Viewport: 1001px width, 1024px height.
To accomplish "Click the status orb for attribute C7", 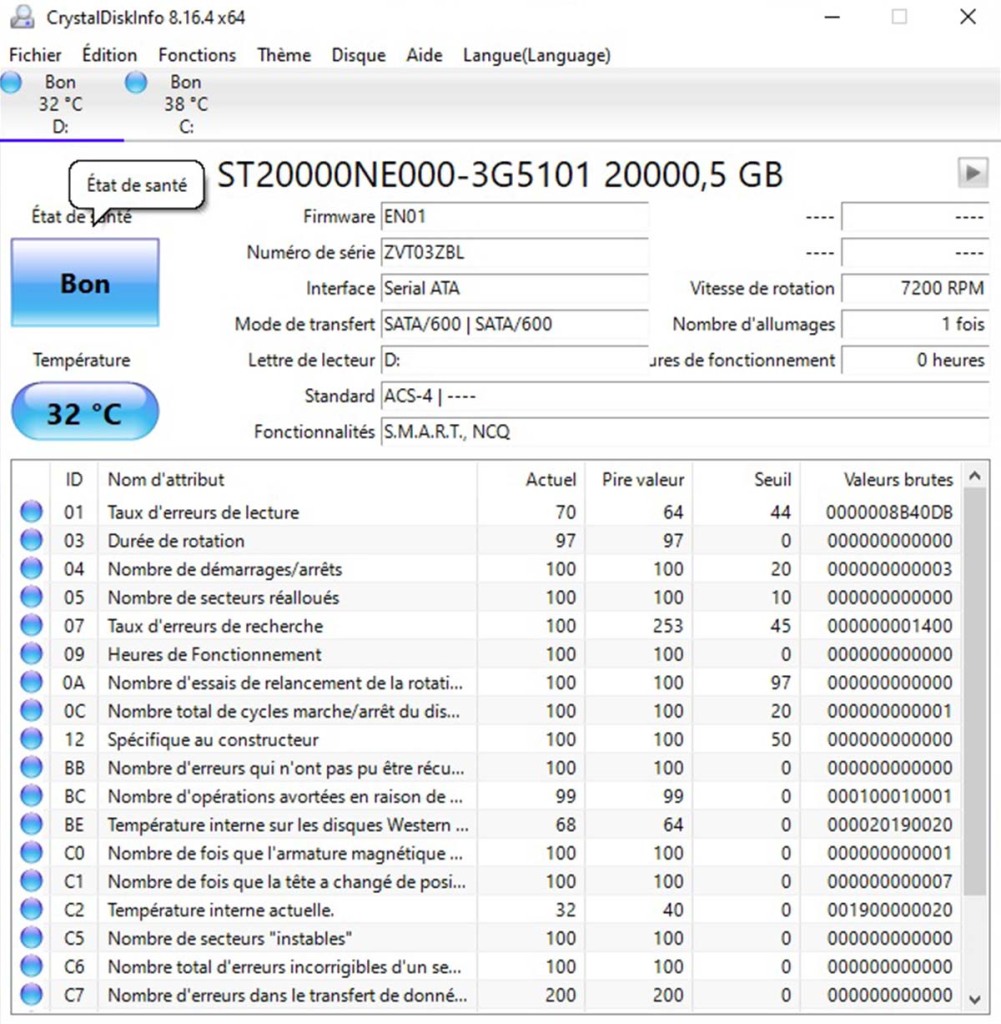I will pos(31,995).
